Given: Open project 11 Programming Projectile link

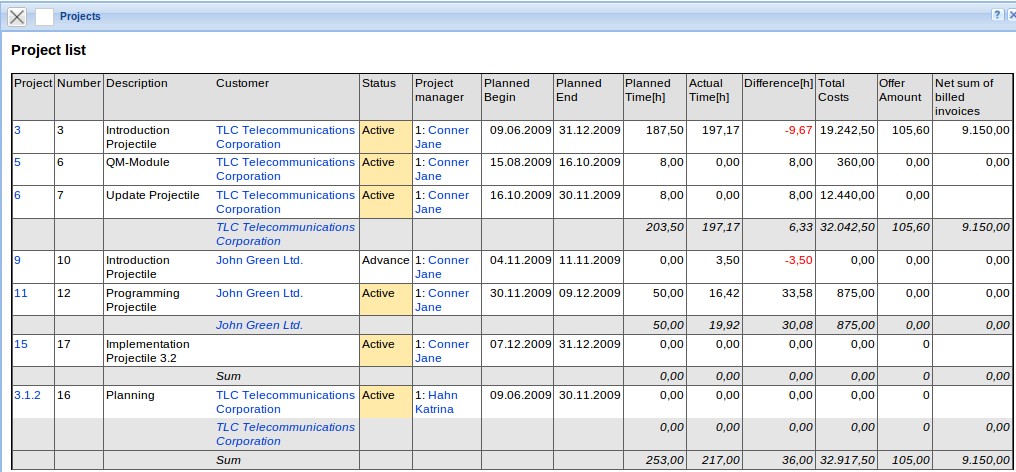Looking at the screenshot, I should click(20, 293).
